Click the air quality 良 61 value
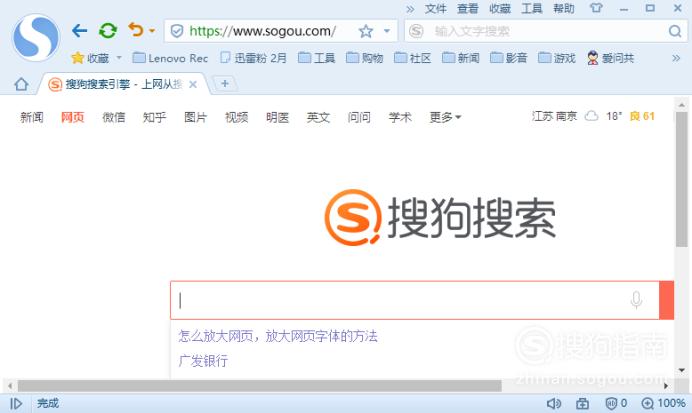The height and width of the screenshot is (413, 692). pos(642,116)
